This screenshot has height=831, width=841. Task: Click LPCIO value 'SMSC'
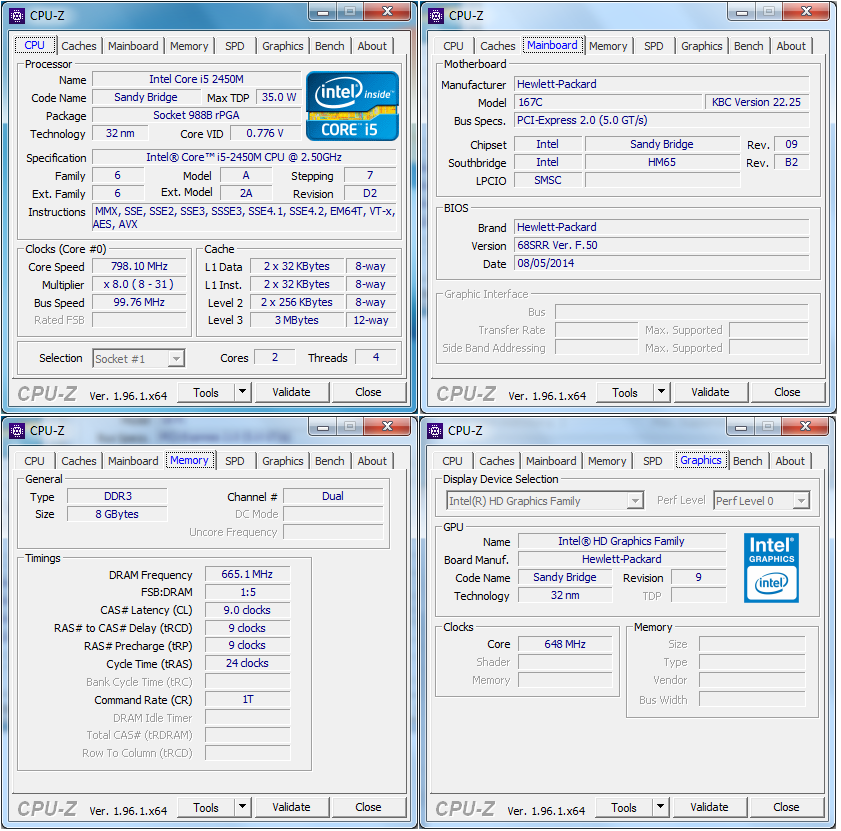pyautogui.click(x=548, y=180)
